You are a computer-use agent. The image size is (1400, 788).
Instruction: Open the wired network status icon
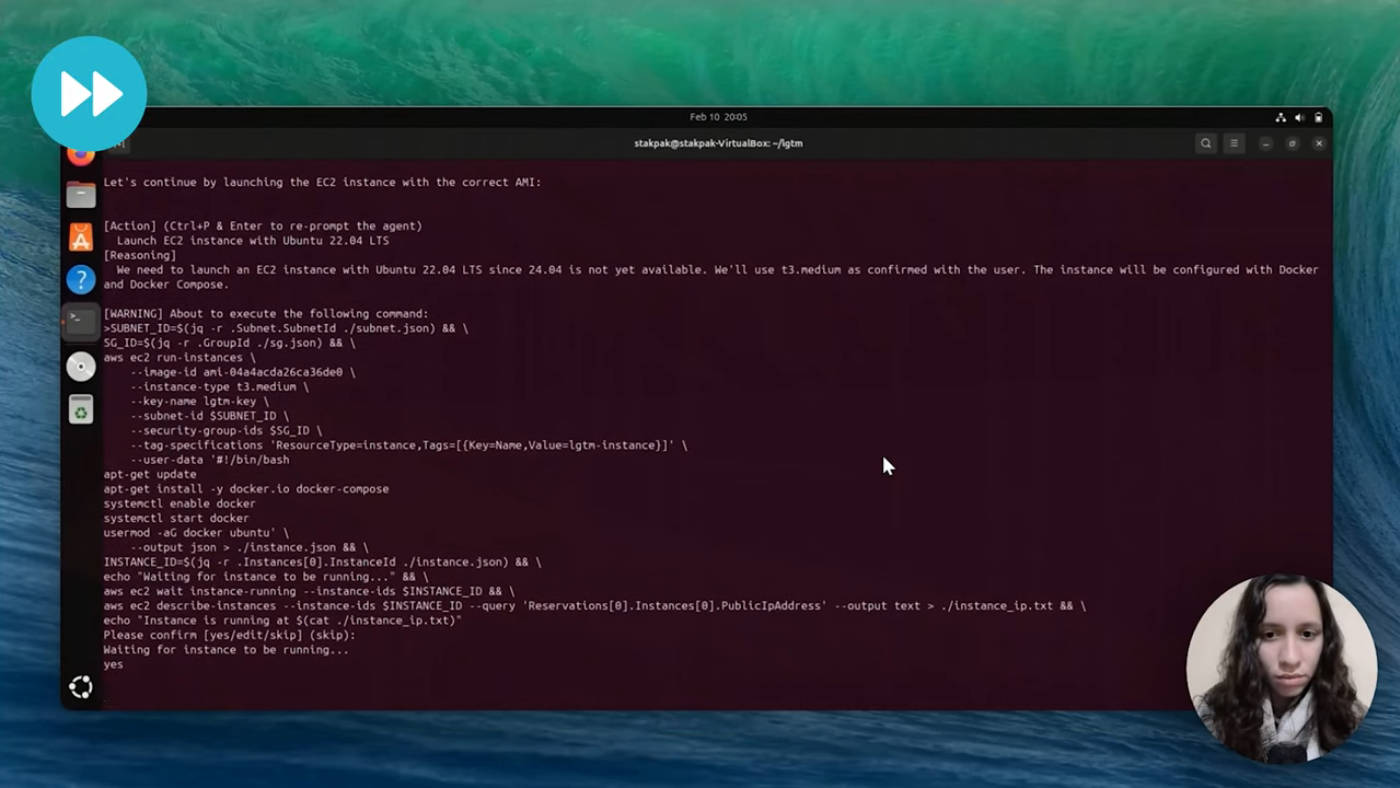1280,117
